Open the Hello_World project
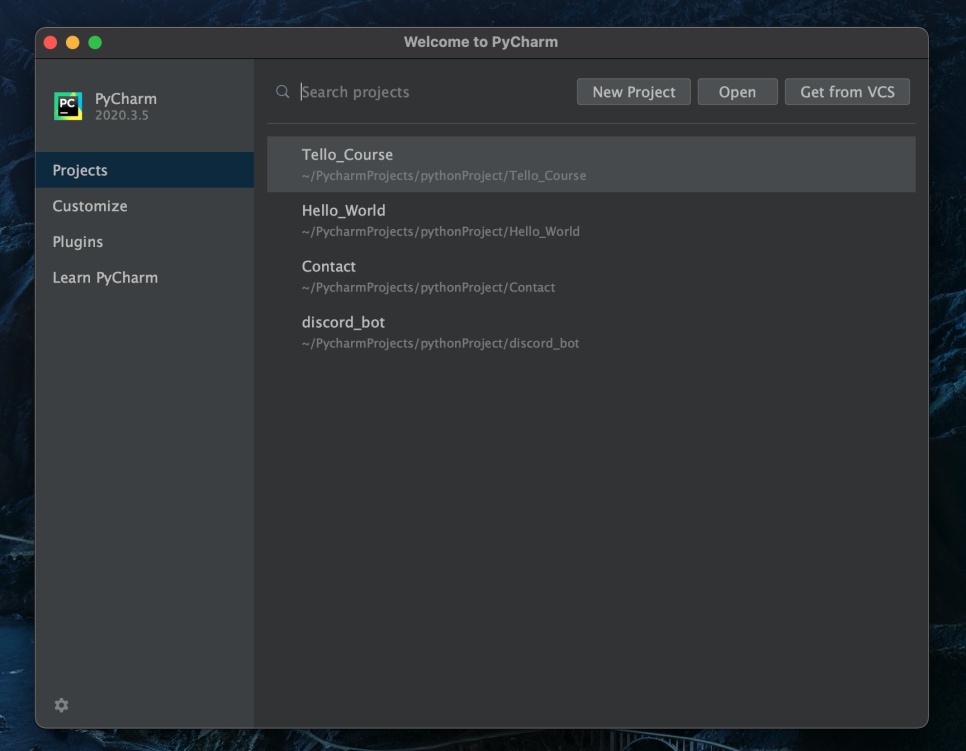Screen dimensions: 966x751 591,220
